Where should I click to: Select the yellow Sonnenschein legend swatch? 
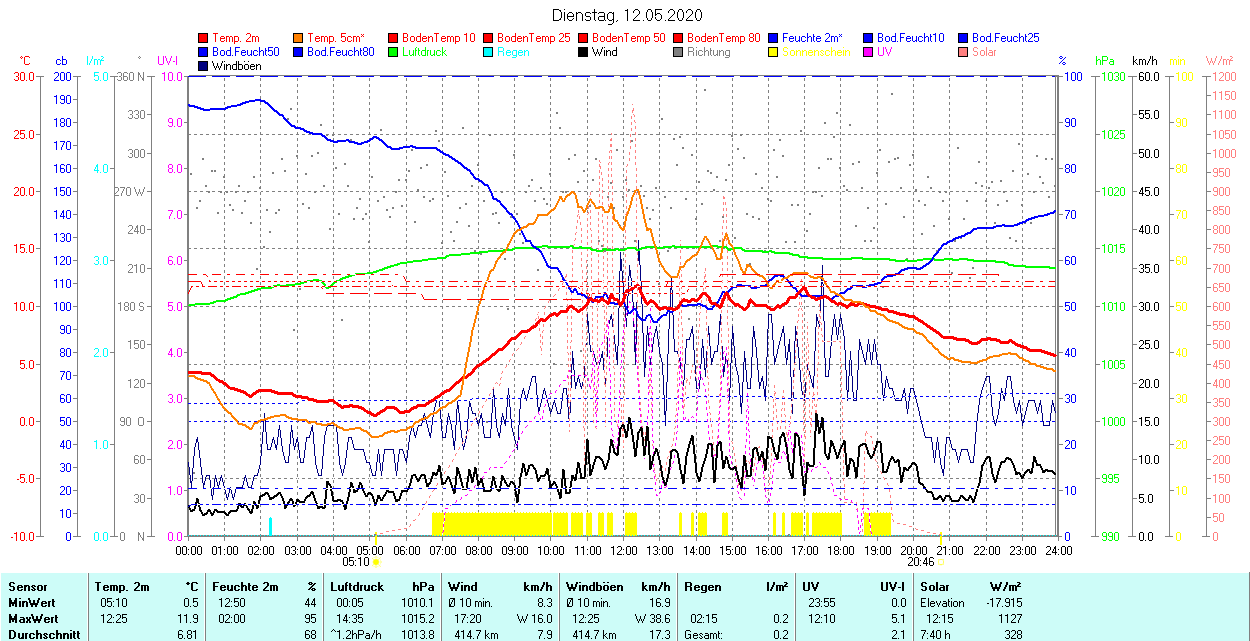tap(772, 52)
